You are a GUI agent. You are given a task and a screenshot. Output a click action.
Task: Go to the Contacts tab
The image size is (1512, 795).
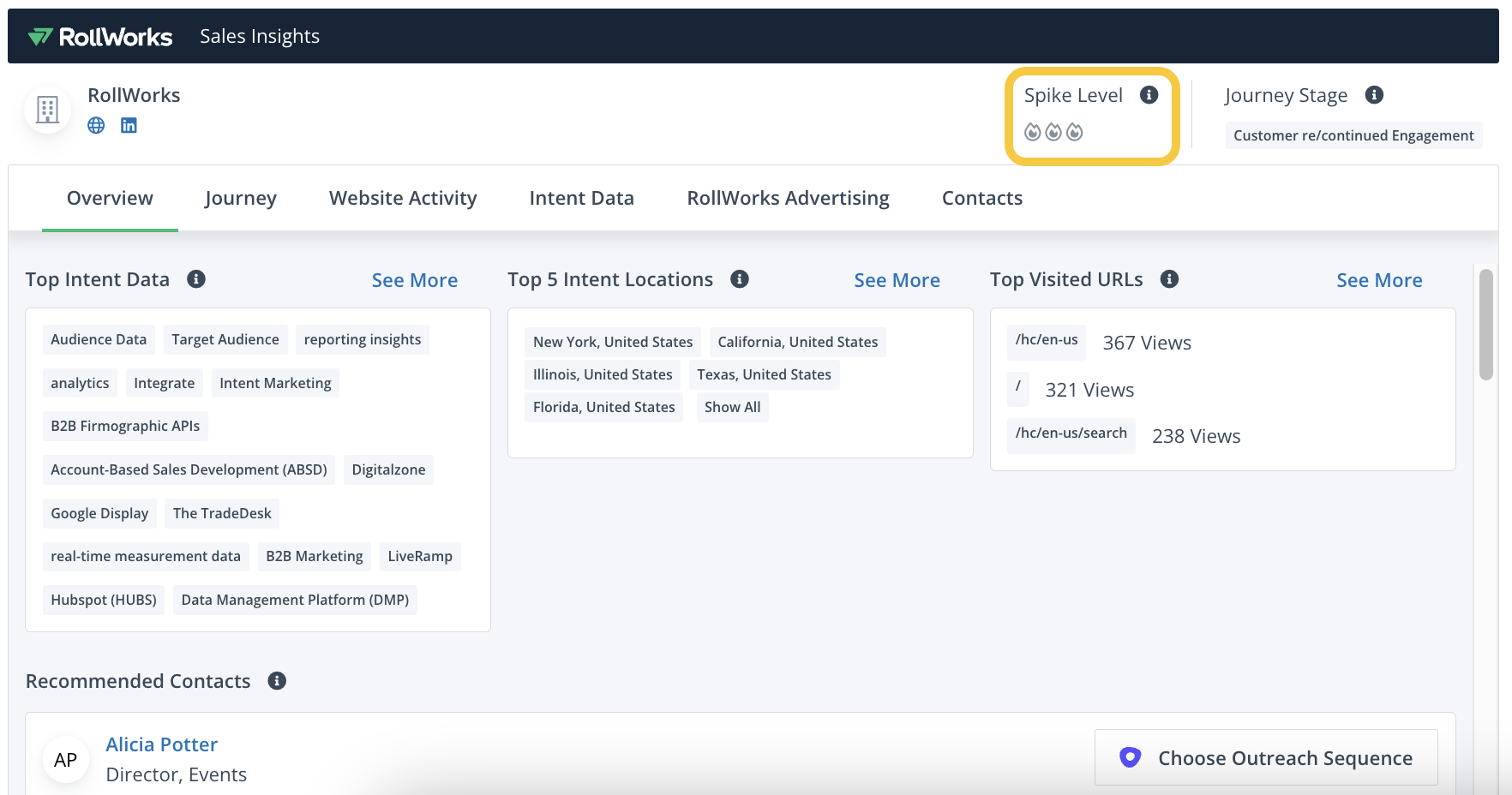coord(981,198)
